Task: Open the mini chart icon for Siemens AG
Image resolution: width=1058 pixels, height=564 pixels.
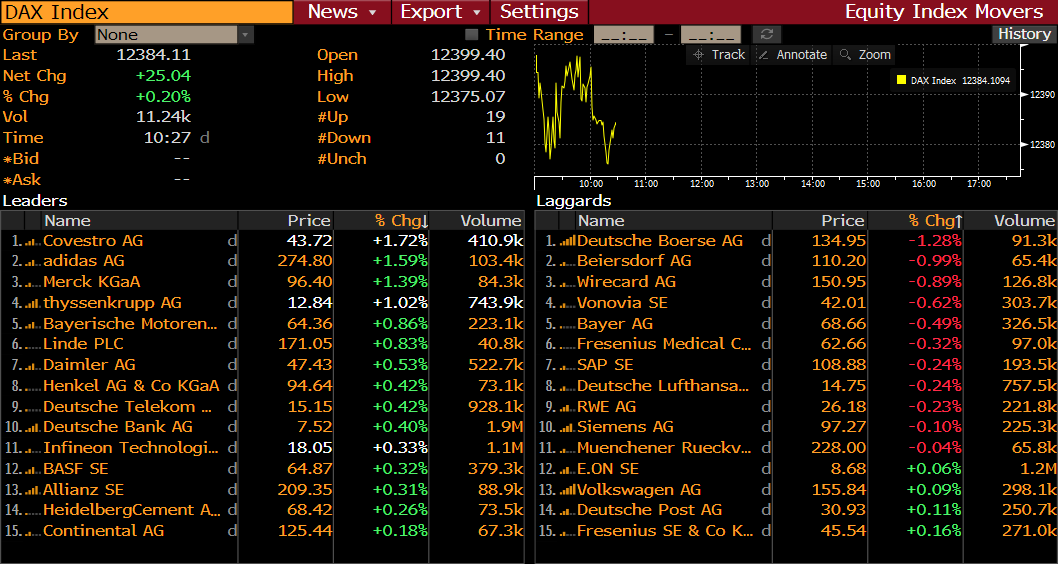Action: click(567, 428)
